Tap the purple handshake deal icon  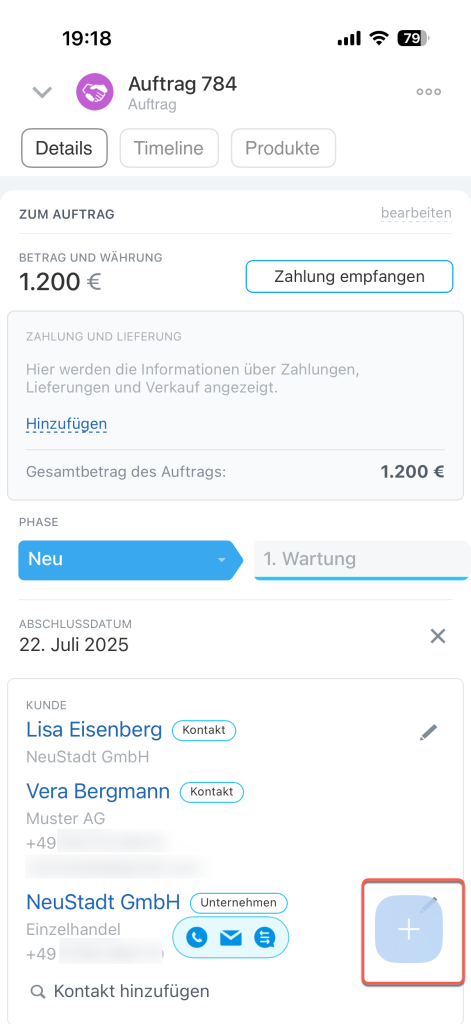(95, 92)
